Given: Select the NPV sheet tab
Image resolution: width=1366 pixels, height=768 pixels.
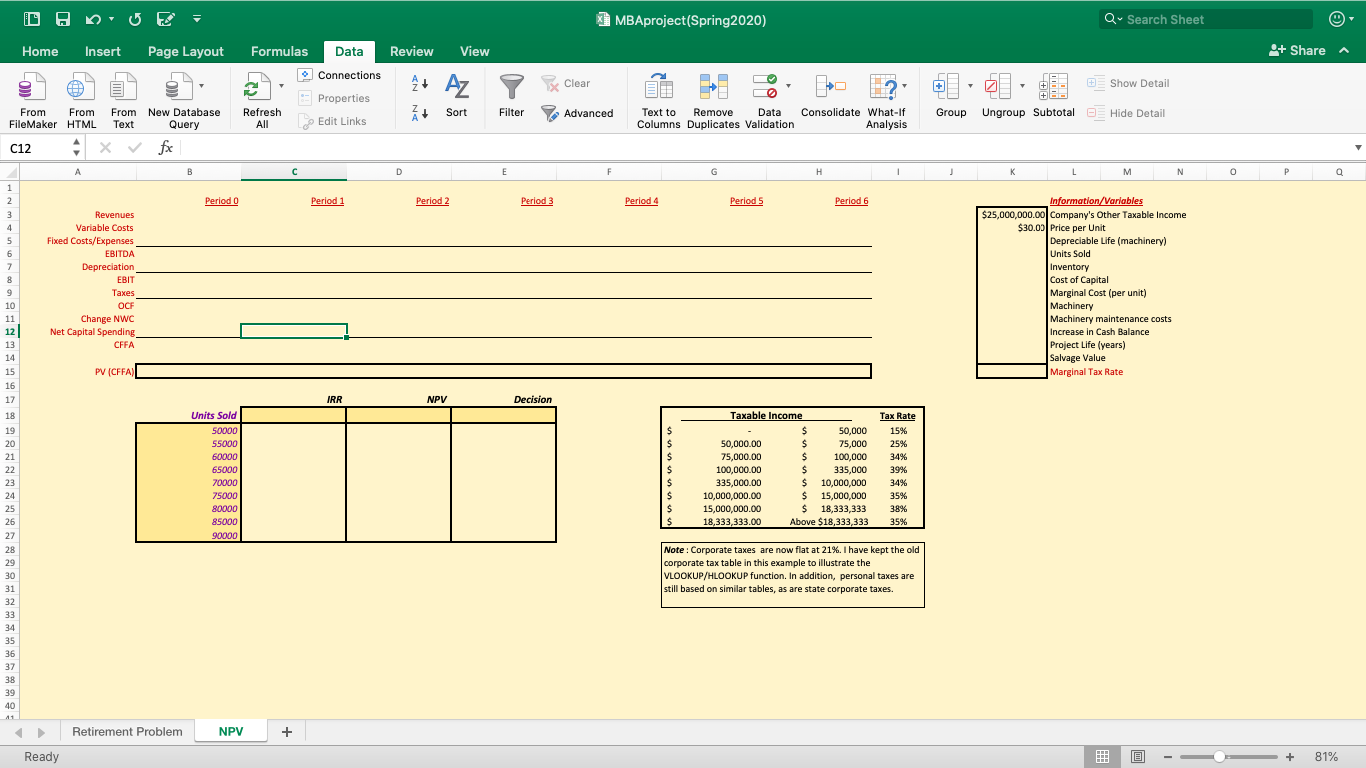Looking at the screenshot, I should pos(231,732).
